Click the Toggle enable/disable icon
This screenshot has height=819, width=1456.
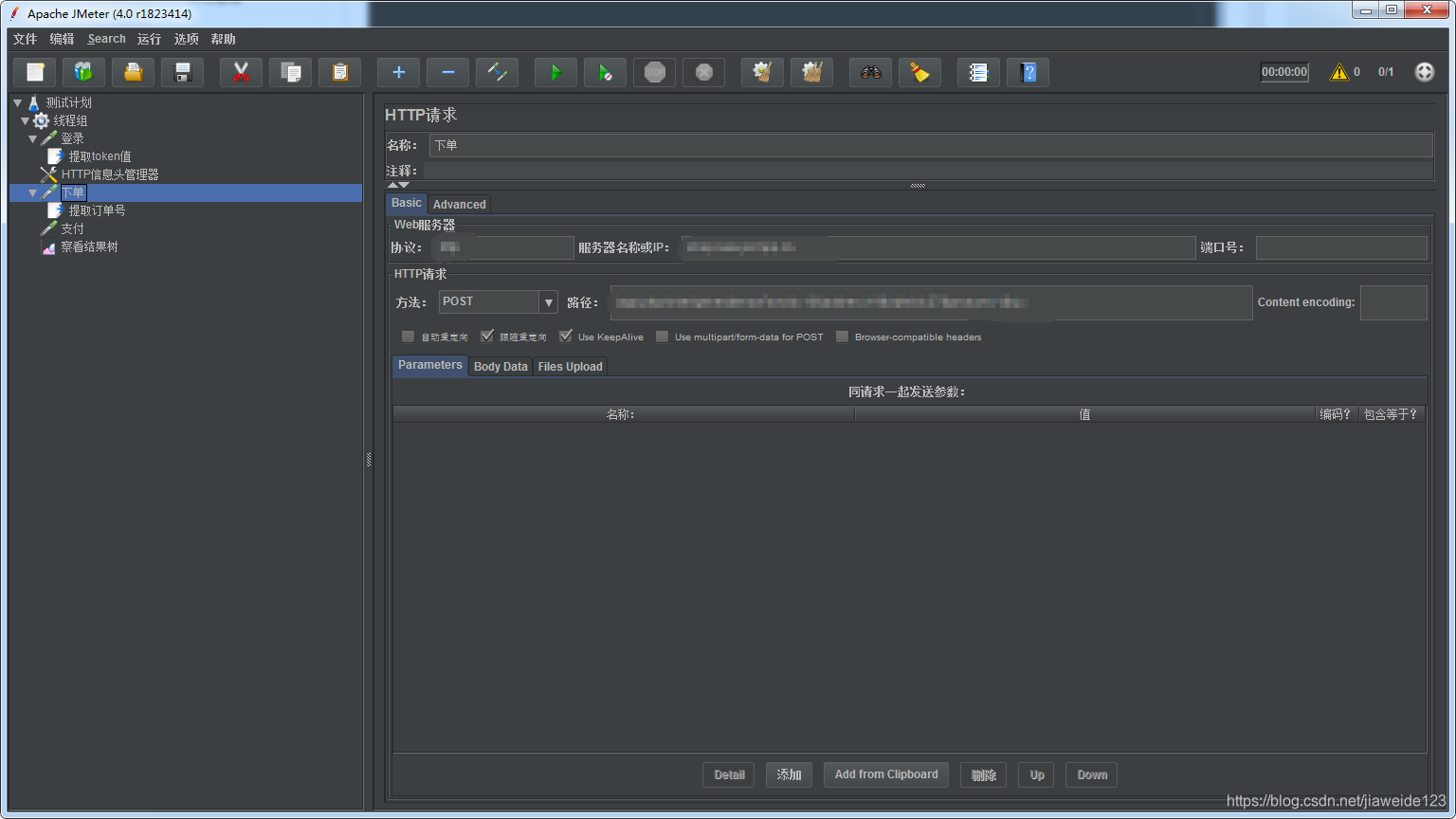498,72
